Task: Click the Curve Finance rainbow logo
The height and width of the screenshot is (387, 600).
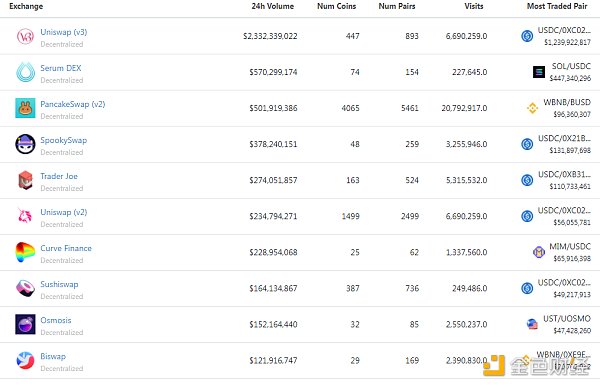Action: 25,252
